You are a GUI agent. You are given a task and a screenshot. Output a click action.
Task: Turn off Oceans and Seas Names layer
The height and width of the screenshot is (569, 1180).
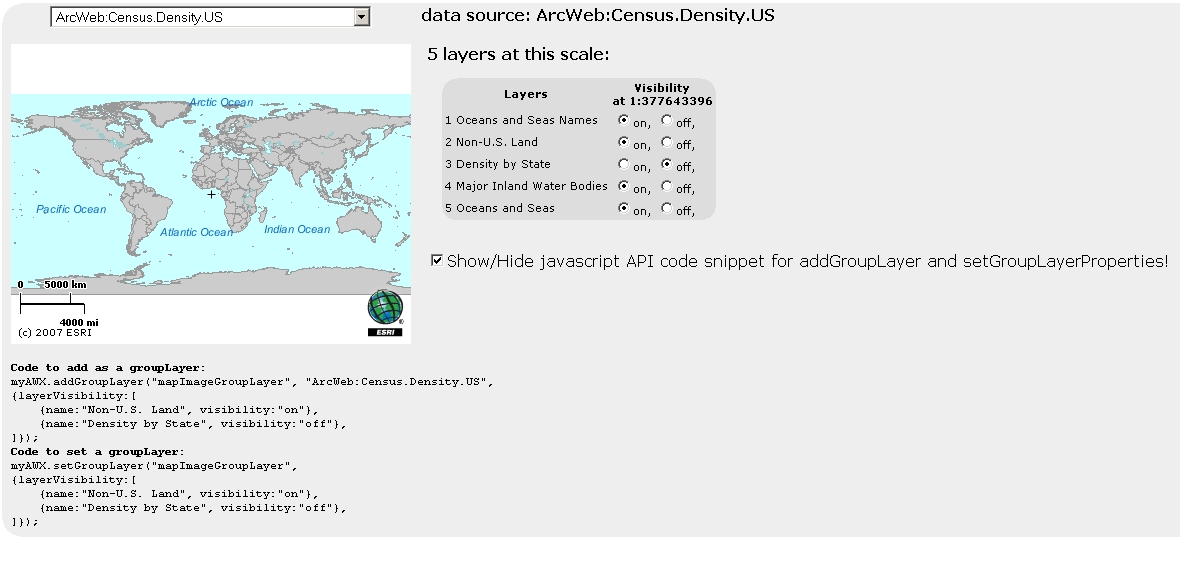coord(667,120)
